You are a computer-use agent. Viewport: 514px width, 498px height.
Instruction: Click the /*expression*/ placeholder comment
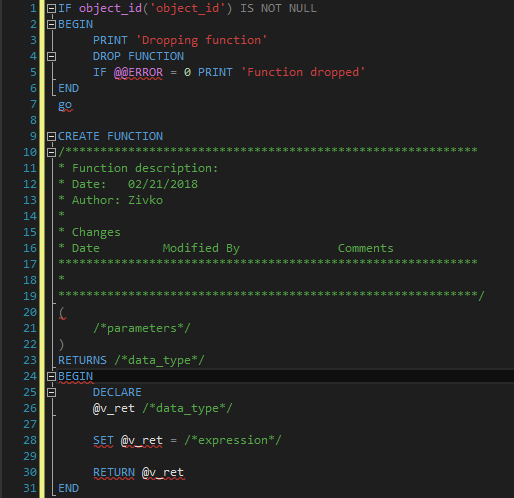pos(233,440)
